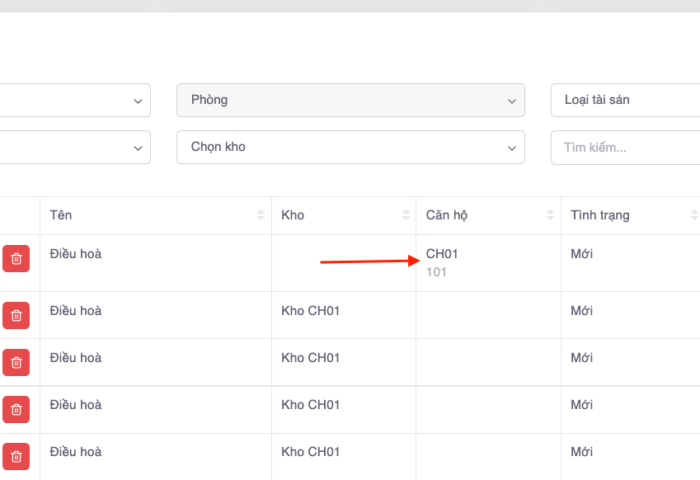
Task: Sort by Căn hộ using its arrows
Action: pos(550,216)
